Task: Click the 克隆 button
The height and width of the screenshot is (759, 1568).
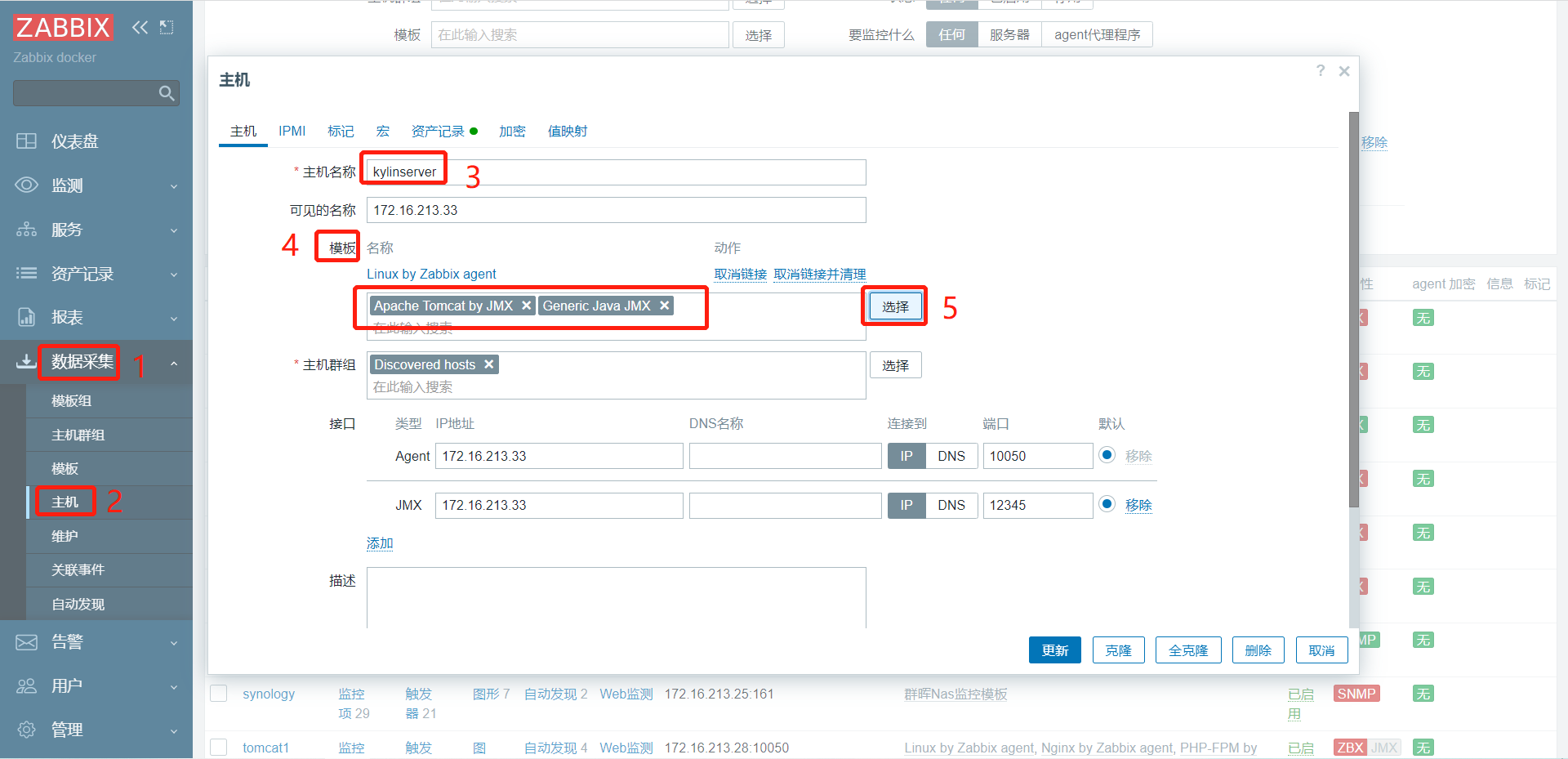Action: tap(1119, 650)
